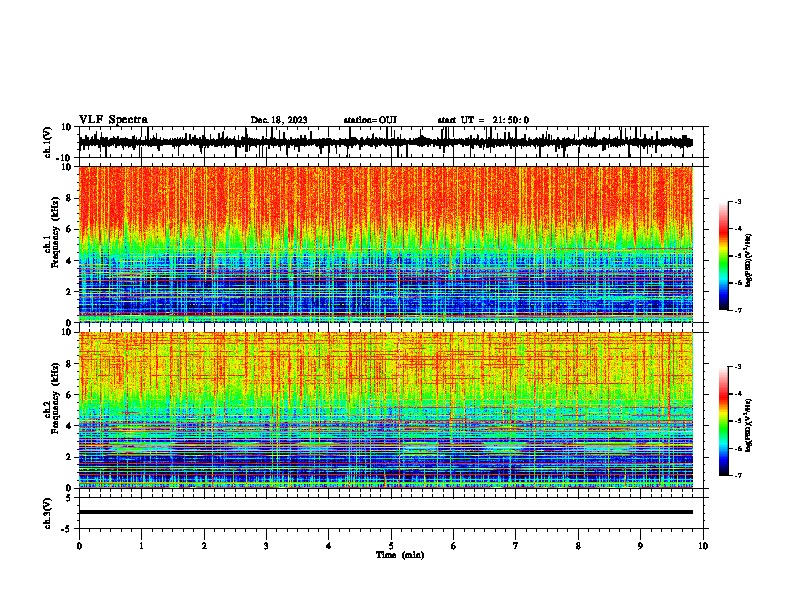Click the 8 kHz tick label of ch.1 spectrogram
Image resolution: width=792 pixels, height=612 pixels.
[x=69, y=198]
